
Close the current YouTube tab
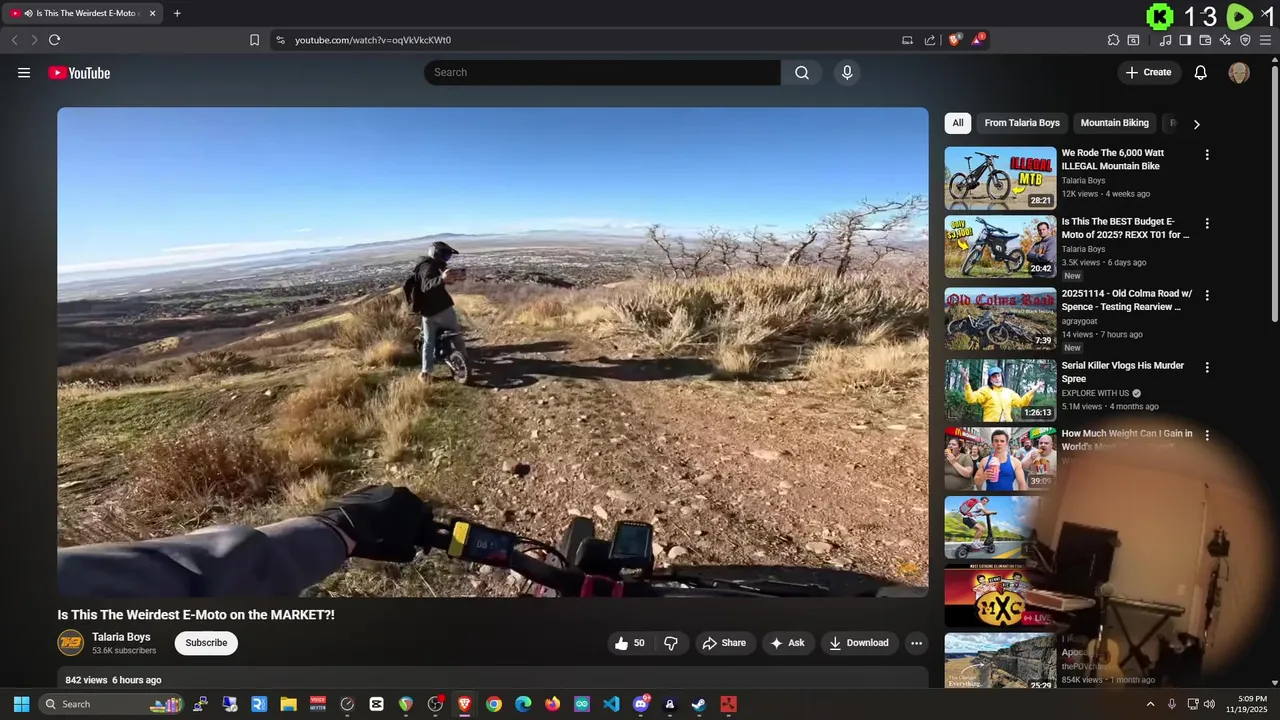pos(152,13)
